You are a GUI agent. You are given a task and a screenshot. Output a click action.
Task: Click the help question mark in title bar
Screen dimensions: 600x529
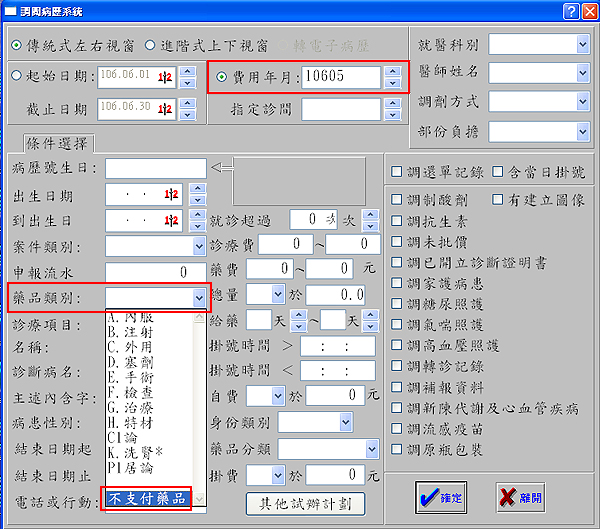point(569,11)
